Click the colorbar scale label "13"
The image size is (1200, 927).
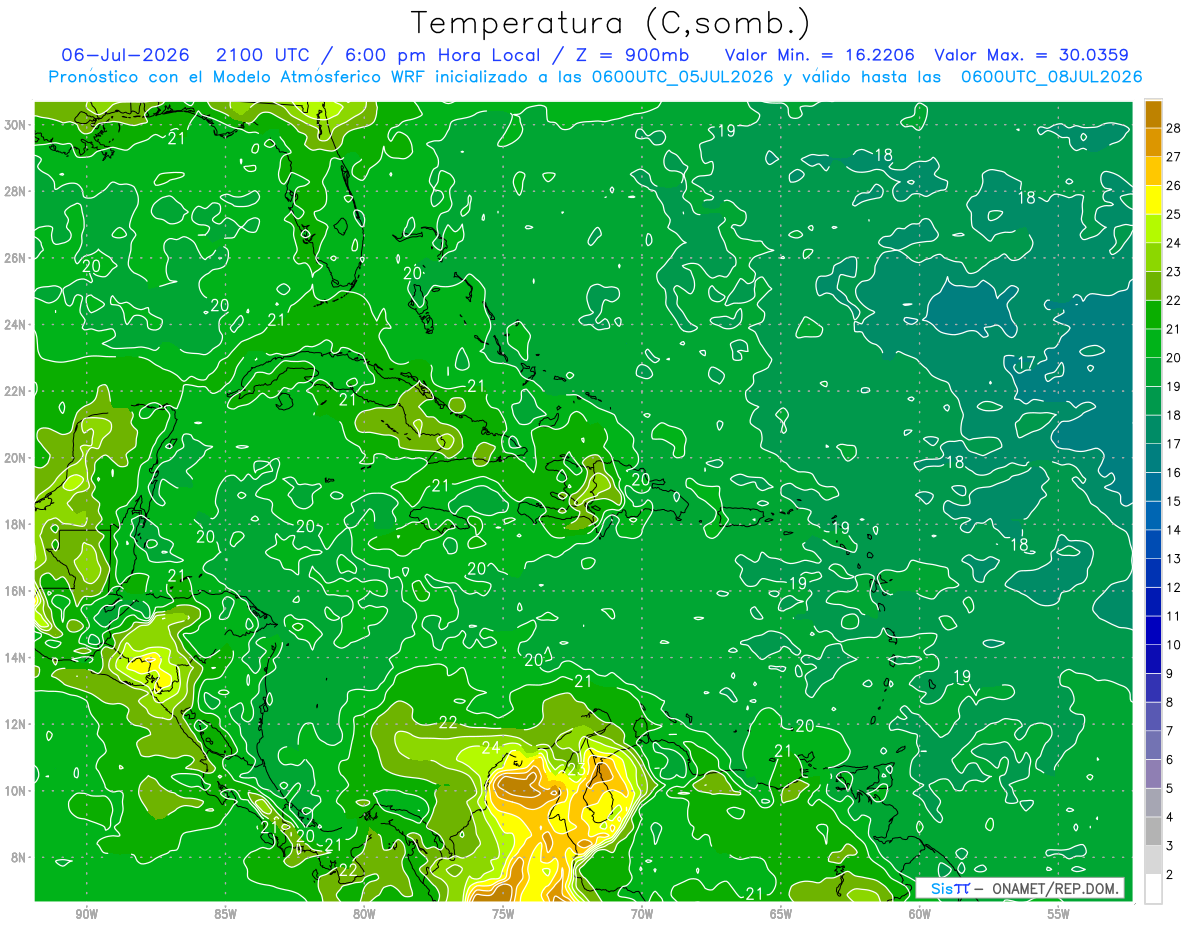(x=1174, y=558)
